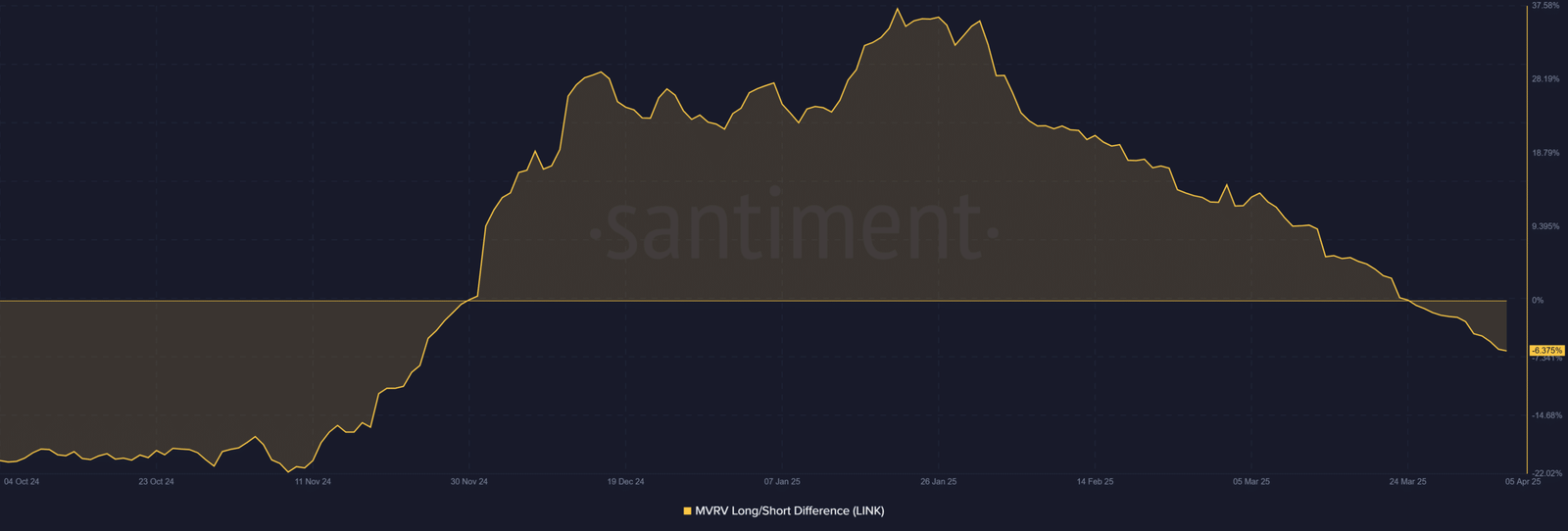This screenshot has width=1568, height=531.
Task: Click the 37.58% y-axis label
Action: (1544, 6)
